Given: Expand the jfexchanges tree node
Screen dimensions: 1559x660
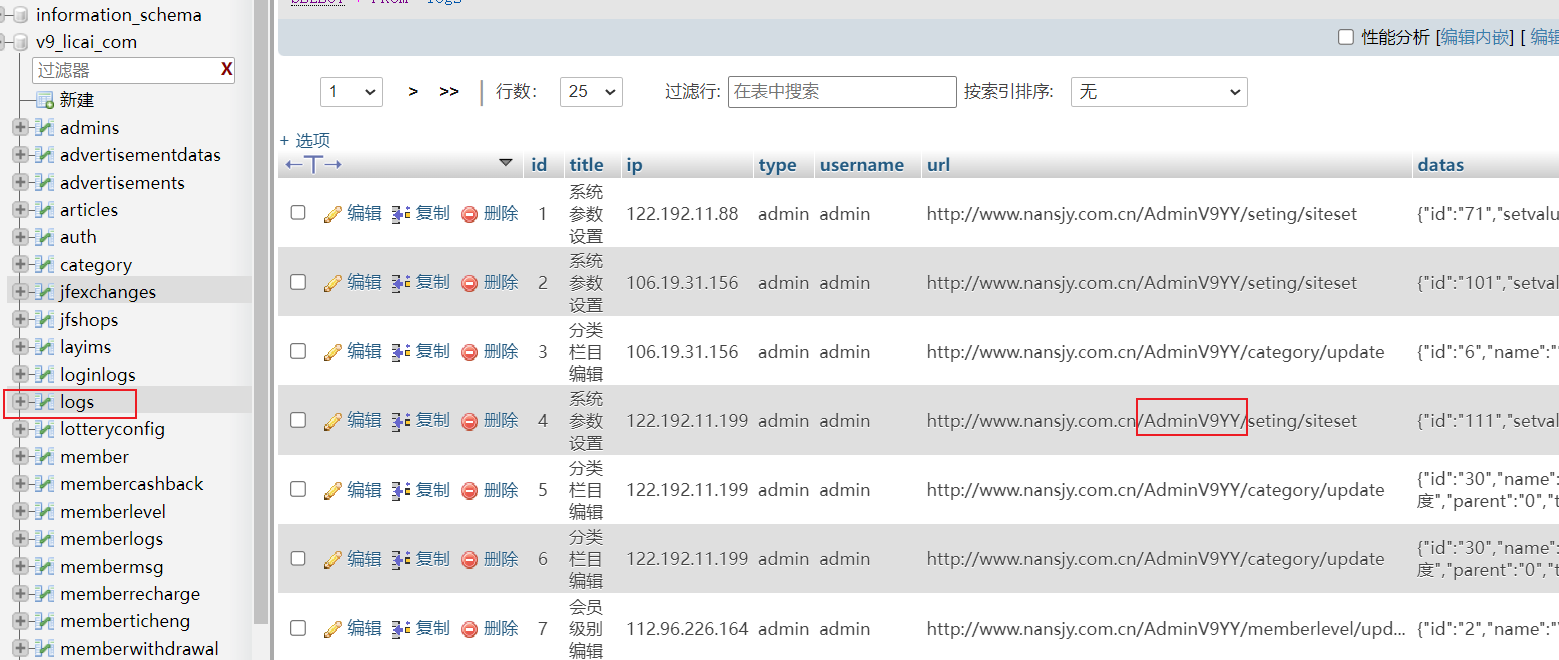Looking at the screenshot, I should coord(19,292).
